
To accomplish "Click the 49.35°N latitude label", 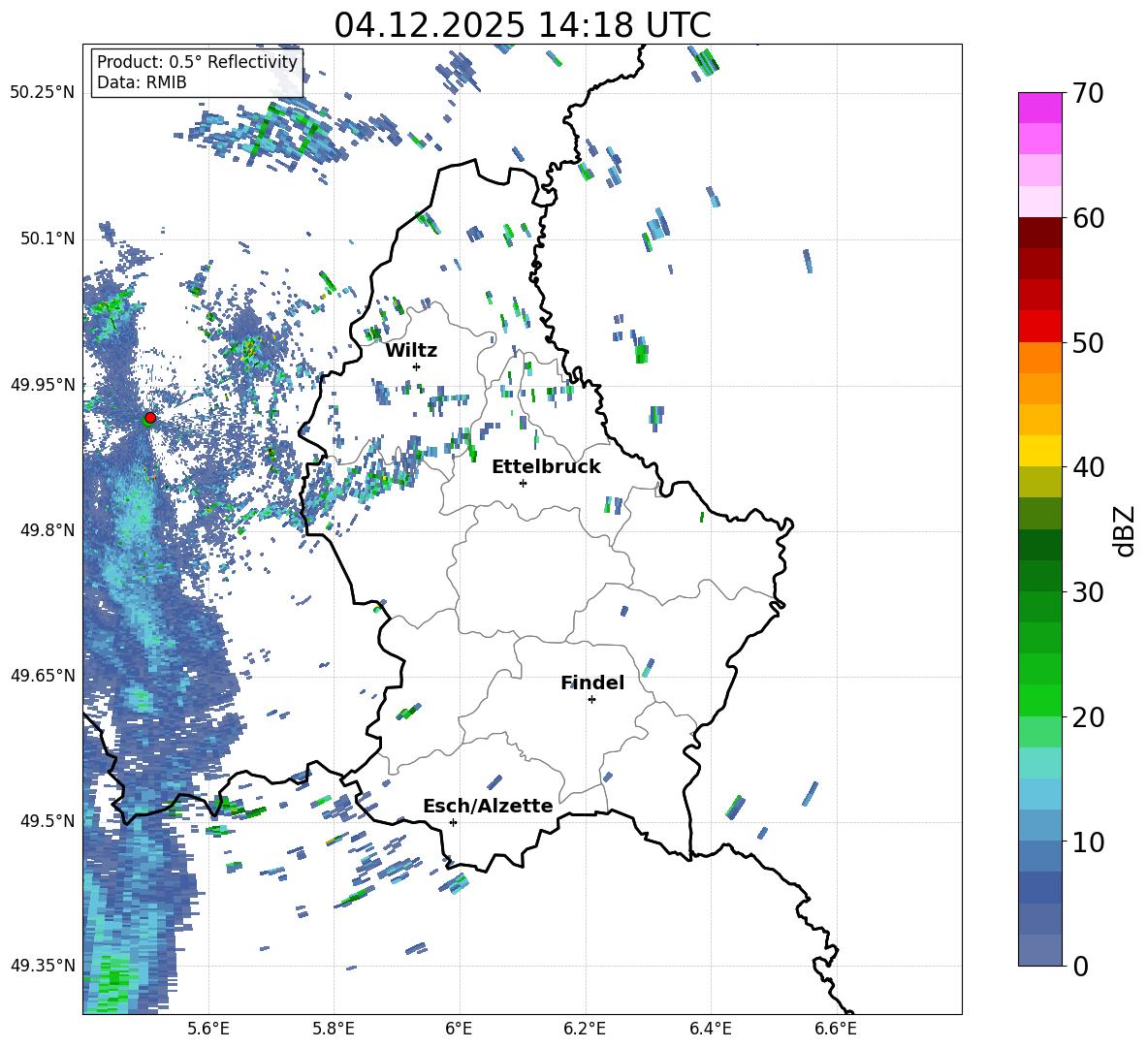I will point(43,966).
